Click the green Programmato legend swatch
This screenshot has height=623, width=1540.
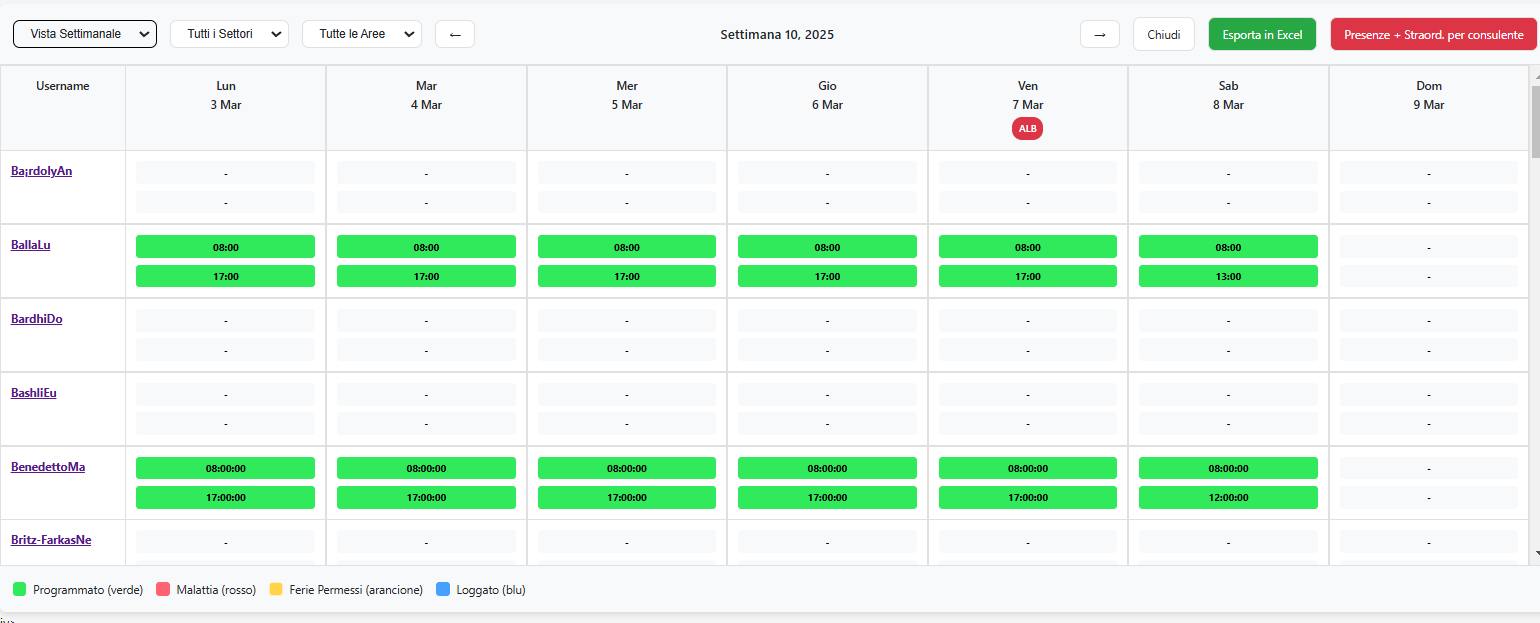coord(19,590)
